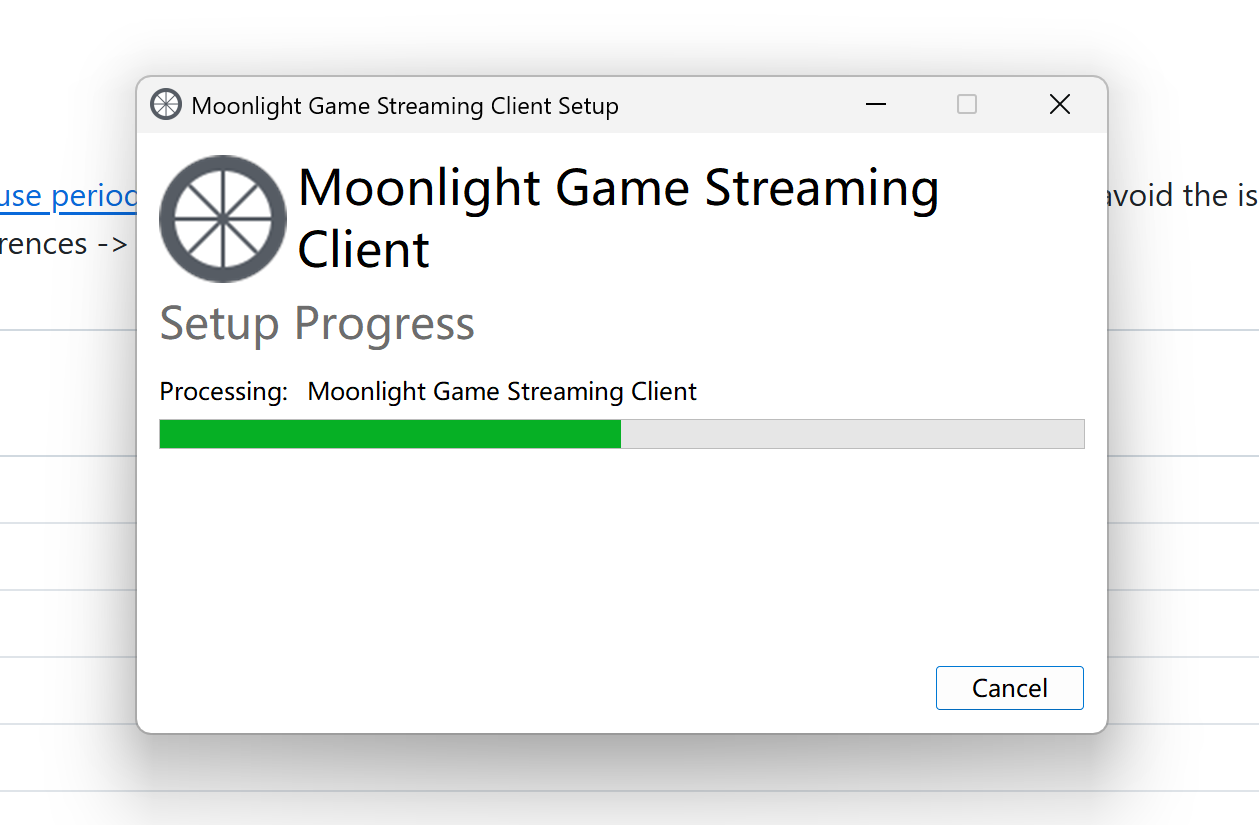Click the 'Setup Progress' heading
1259x825 pixels.
pos(317,324)
